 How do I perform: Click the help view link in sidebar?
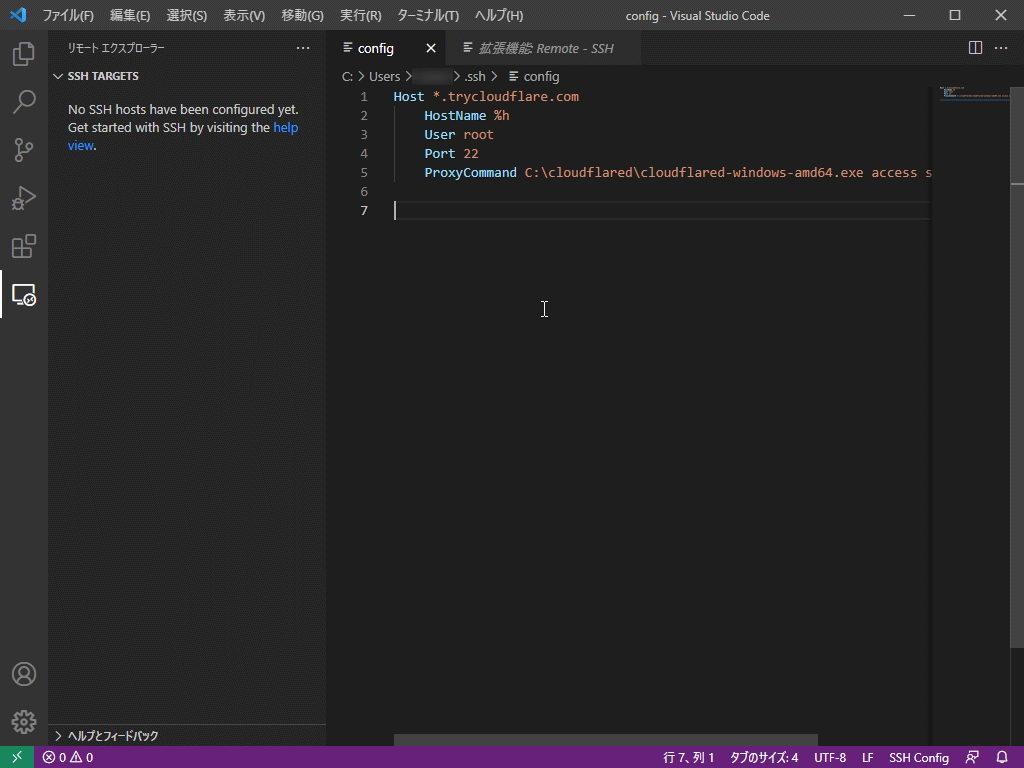pyautogui.click(x=285, y=127)
